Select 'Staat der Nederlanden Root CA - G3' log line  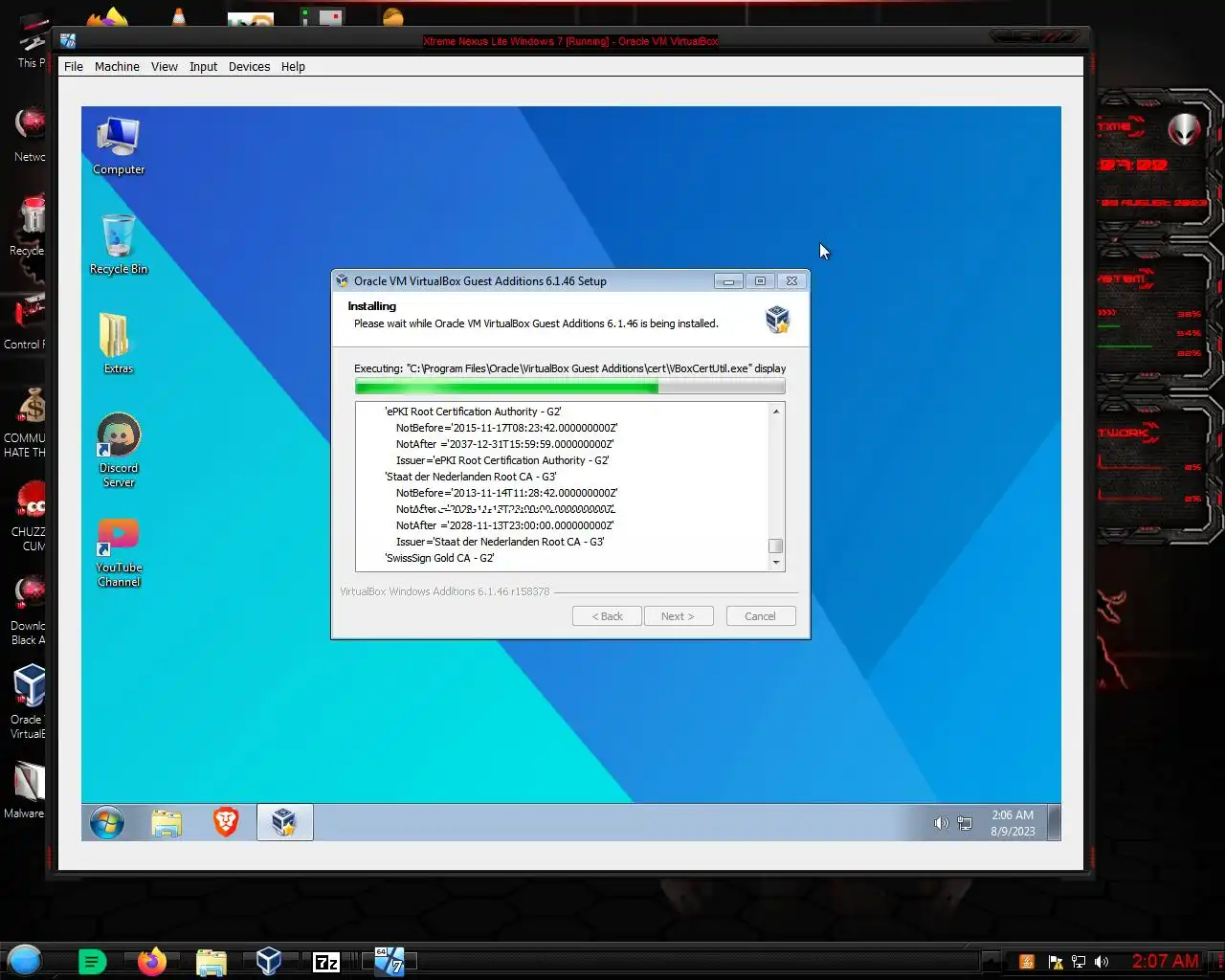click(x=471, y=477)
